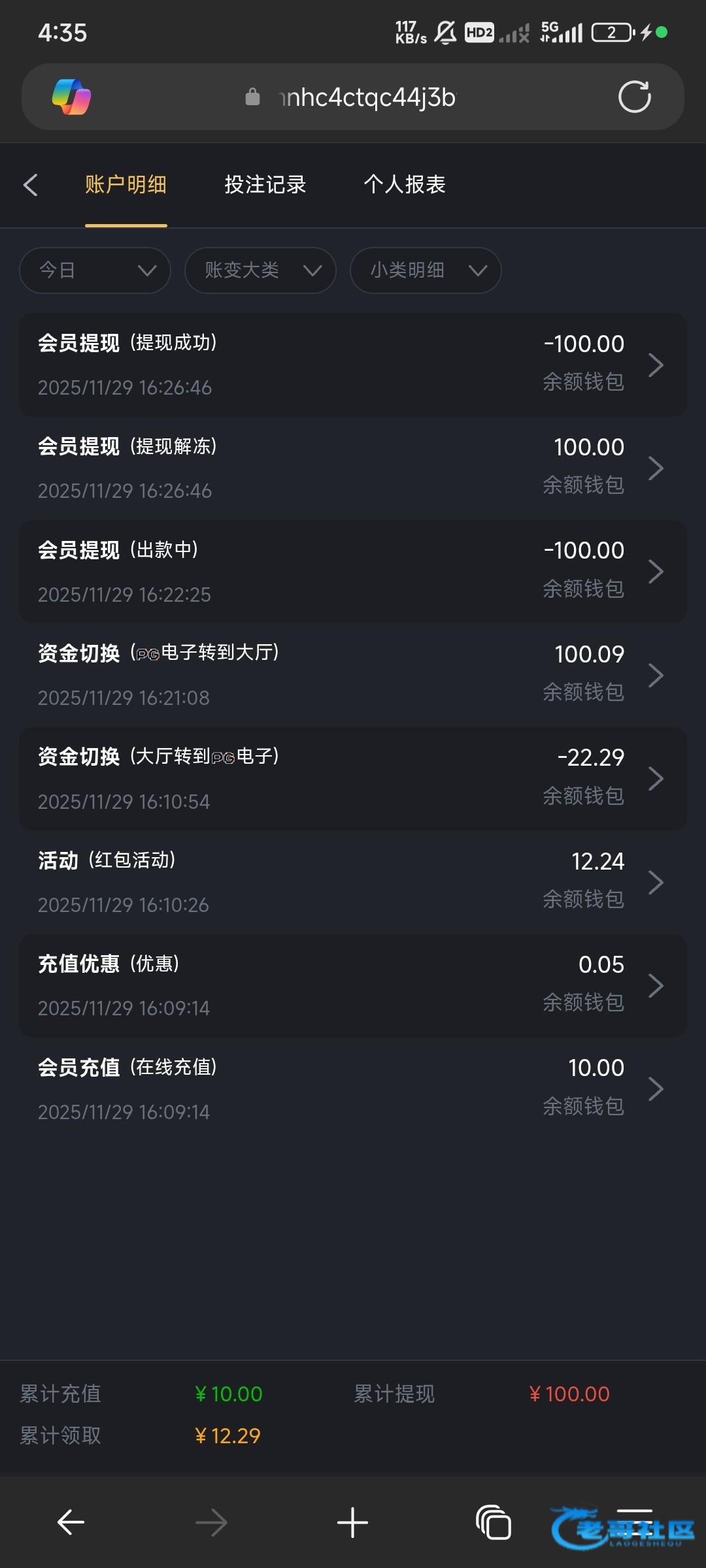Select the 账户明细 tab
706x1568 pixels.
coord(126,185)
